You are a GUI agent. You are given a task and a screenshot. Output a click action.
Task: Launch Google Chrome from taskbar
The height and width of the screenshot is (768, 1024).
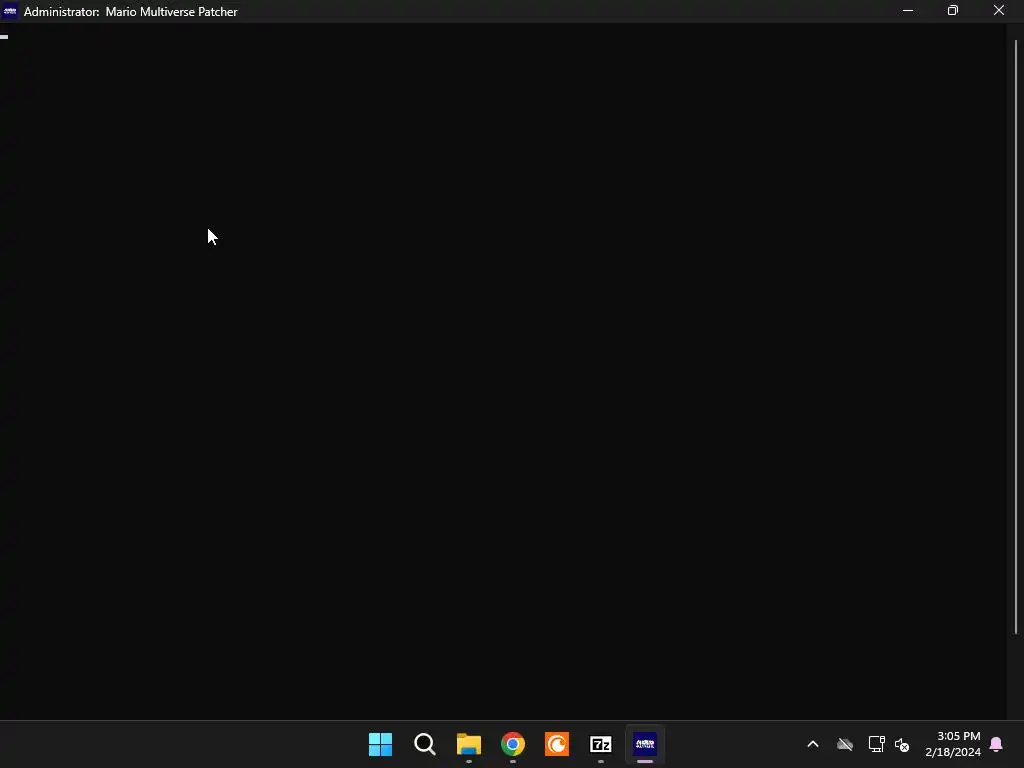tap(513, 744)
